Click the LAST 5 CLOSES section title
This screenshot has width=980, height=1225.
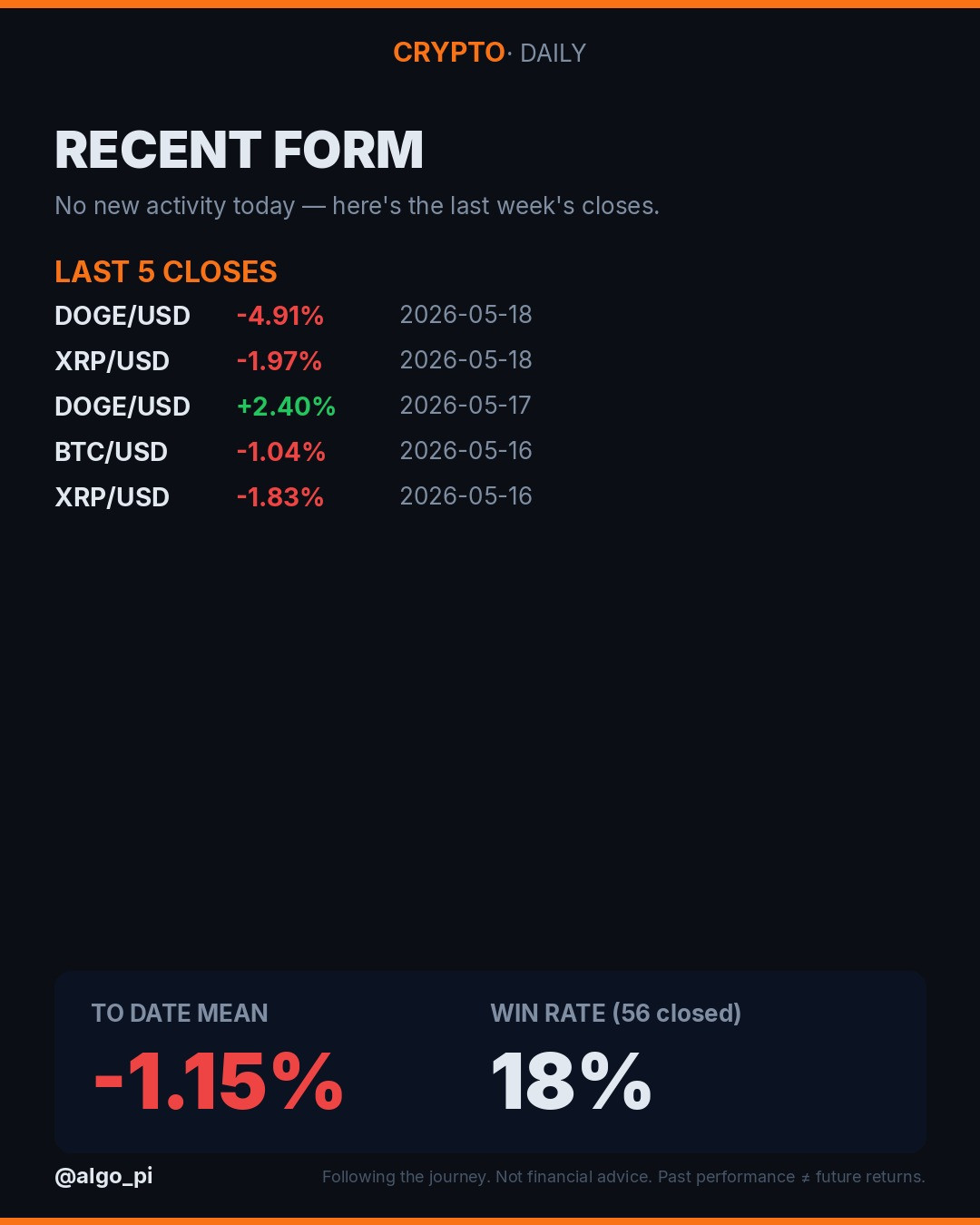pos(166,271)
